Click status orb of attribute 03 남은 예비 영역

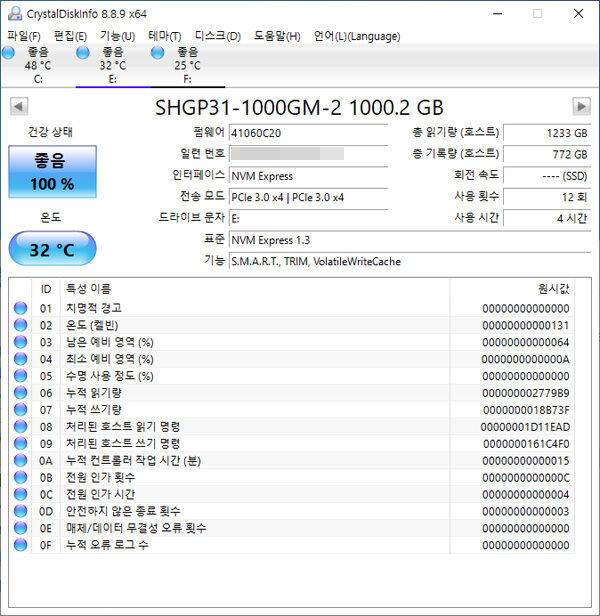pyautogui.click(x=20, y=342)
